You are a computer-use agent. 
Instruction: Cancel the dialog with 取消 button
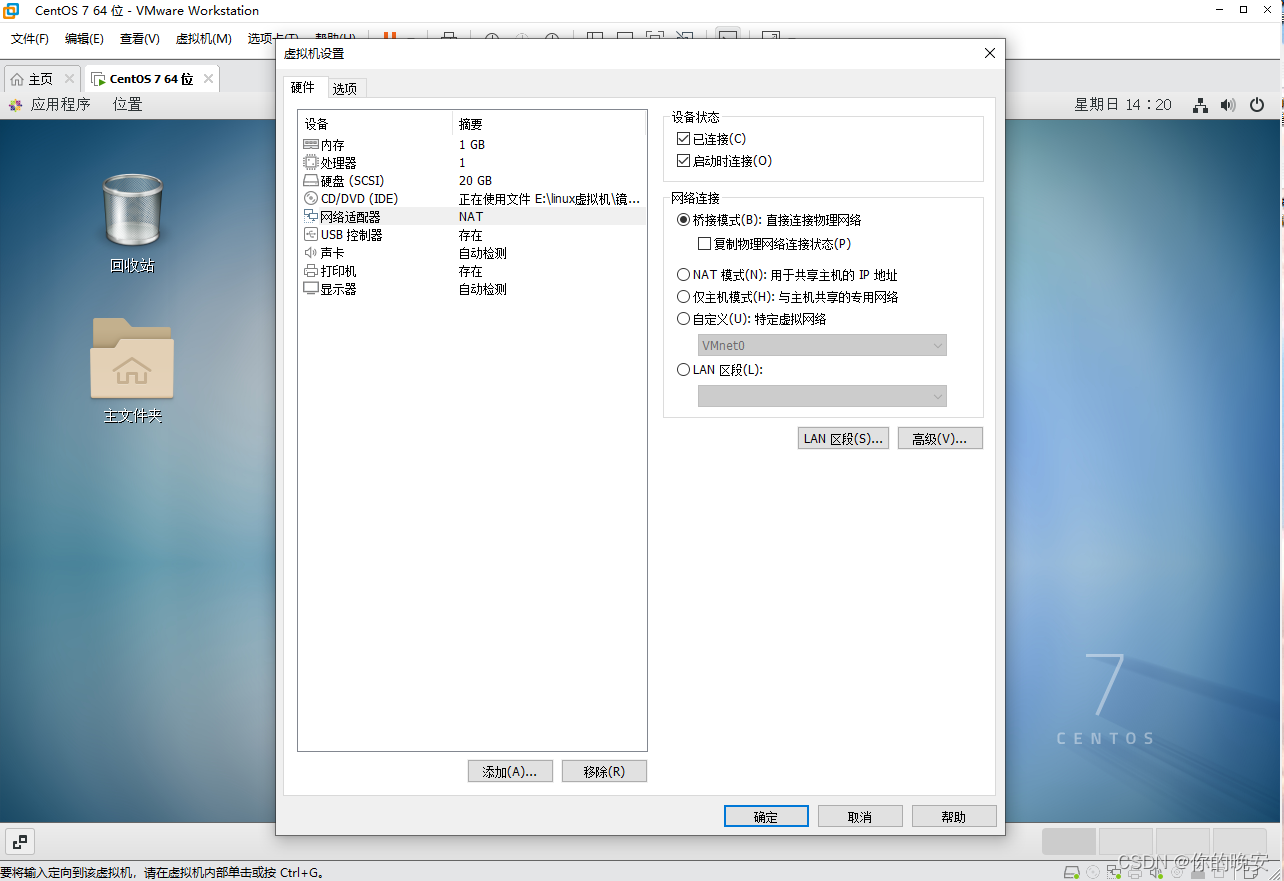click(x=860, y=817)
